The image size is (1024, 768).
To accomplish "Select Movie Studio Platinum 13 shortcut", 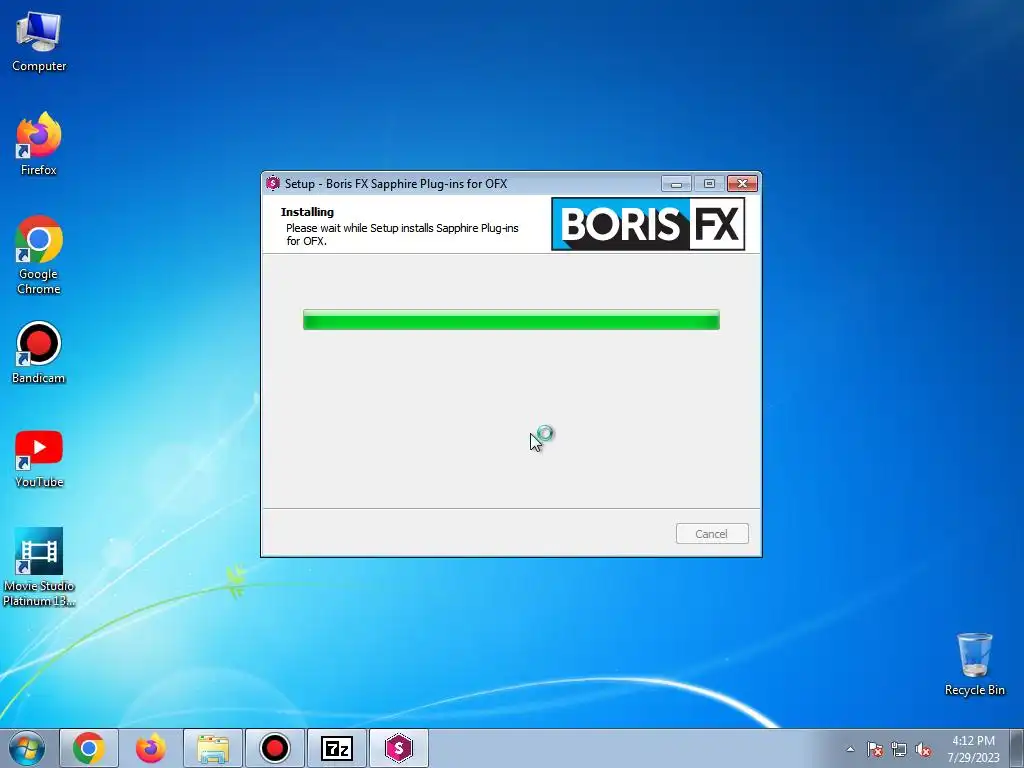I will [x=39, y=567].
